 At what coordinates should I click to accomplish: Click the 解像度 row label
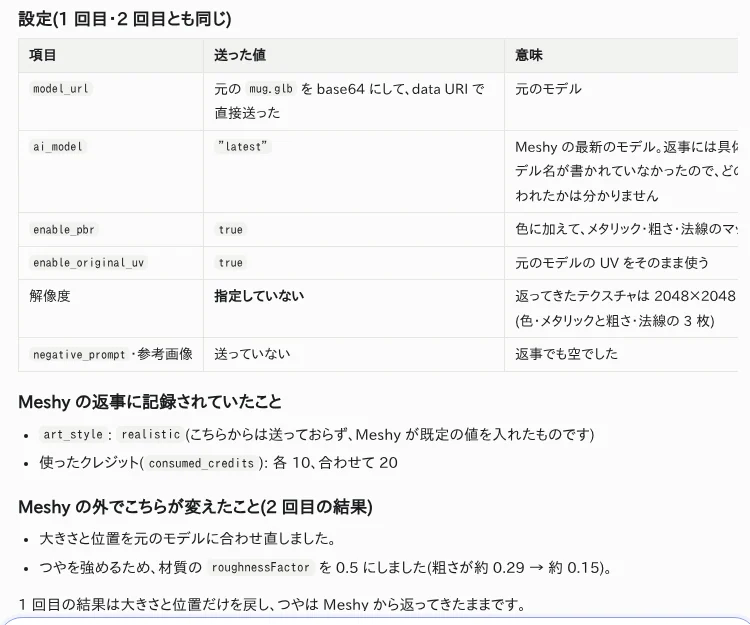(x=50, y=296)
